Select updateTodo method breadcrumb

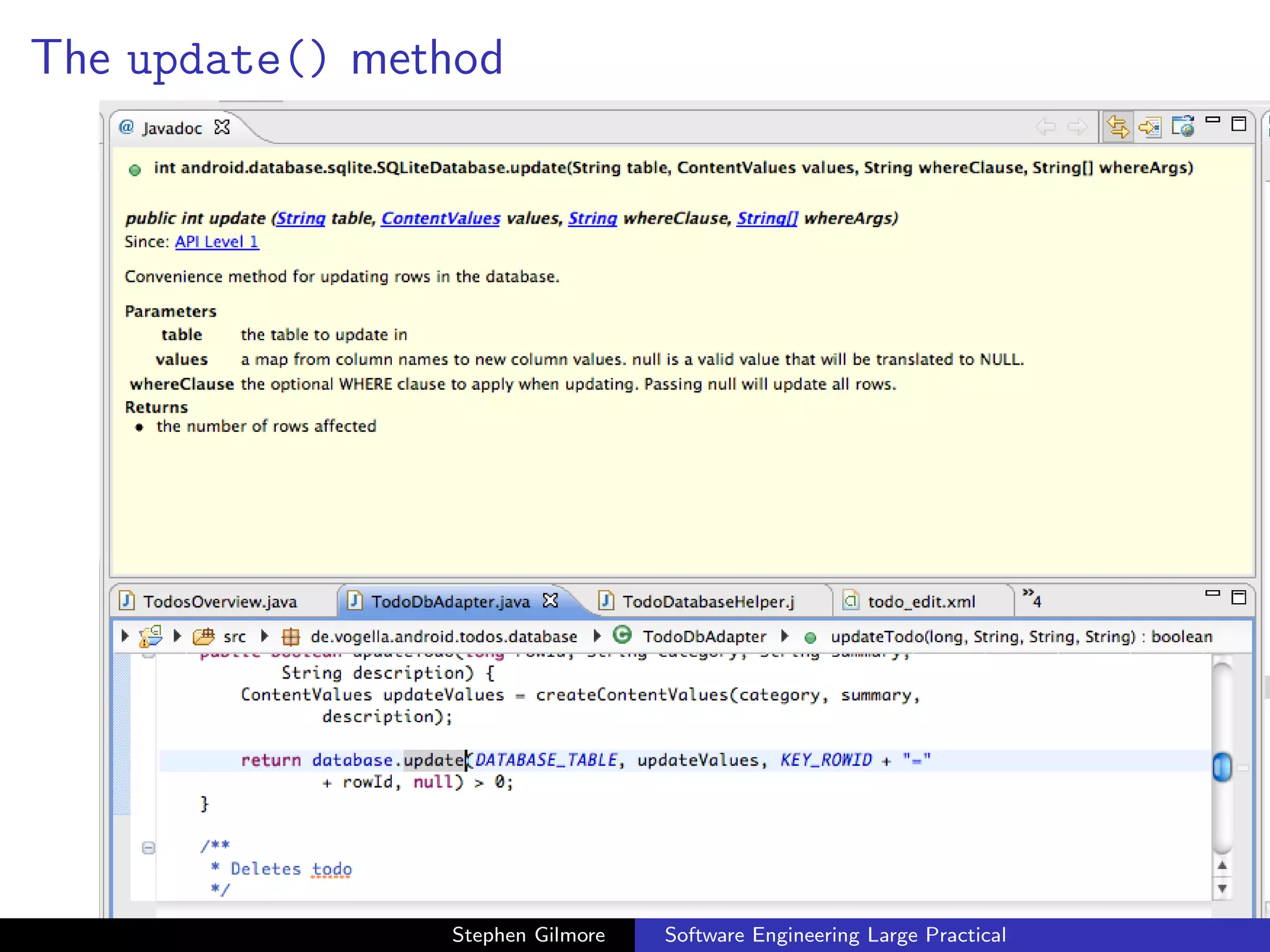pyautogui.click(x=1008, y=637)
